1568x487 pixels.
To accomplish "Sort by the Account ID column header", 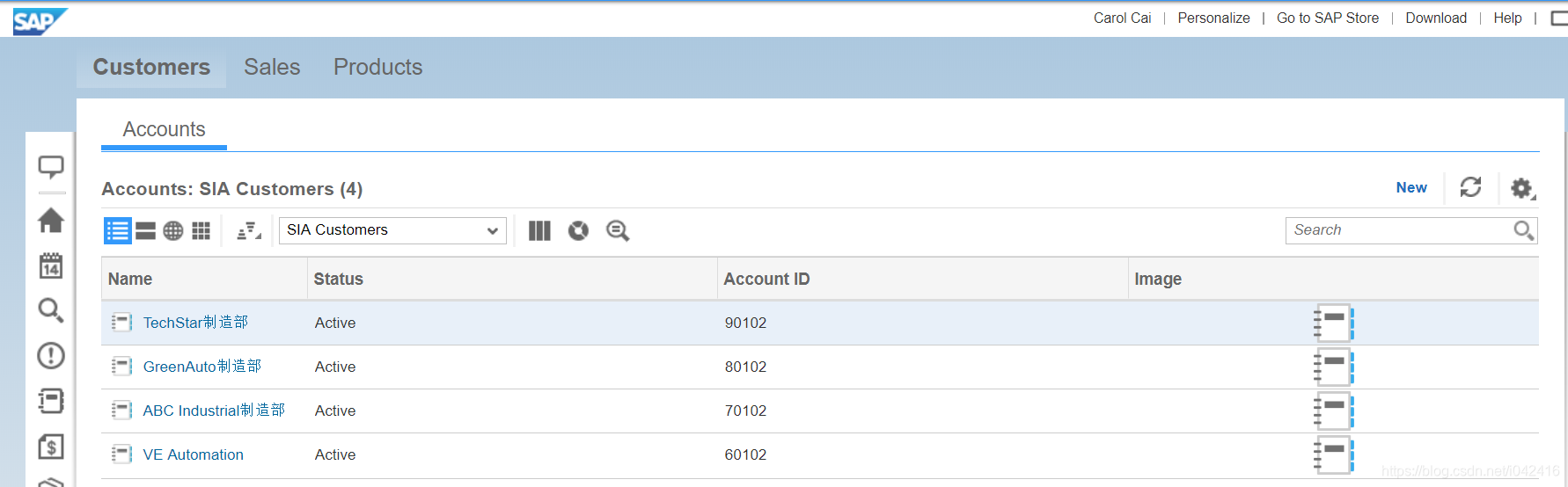I will 923,279.
